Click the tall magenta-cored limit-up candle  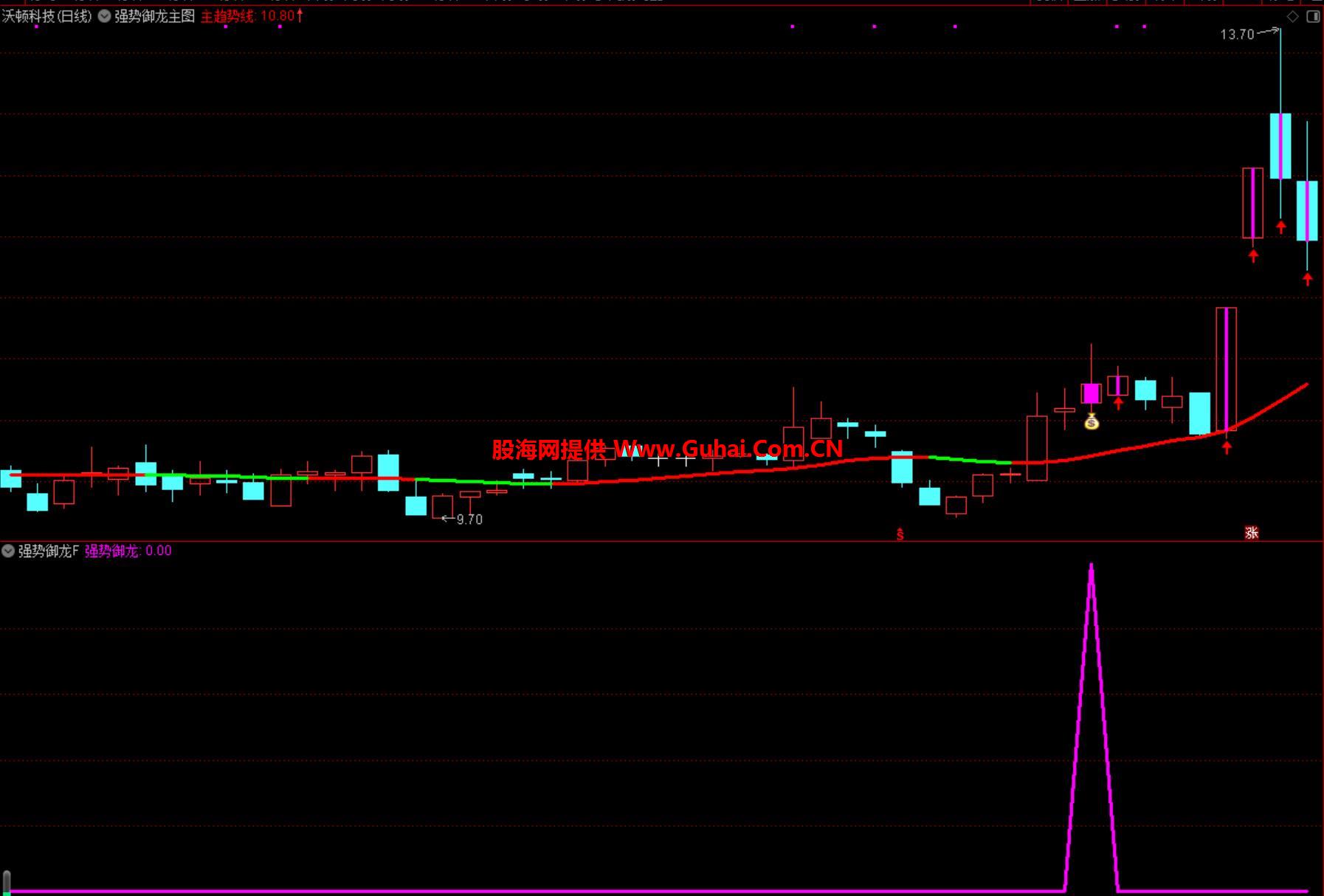coord(1227,369)
